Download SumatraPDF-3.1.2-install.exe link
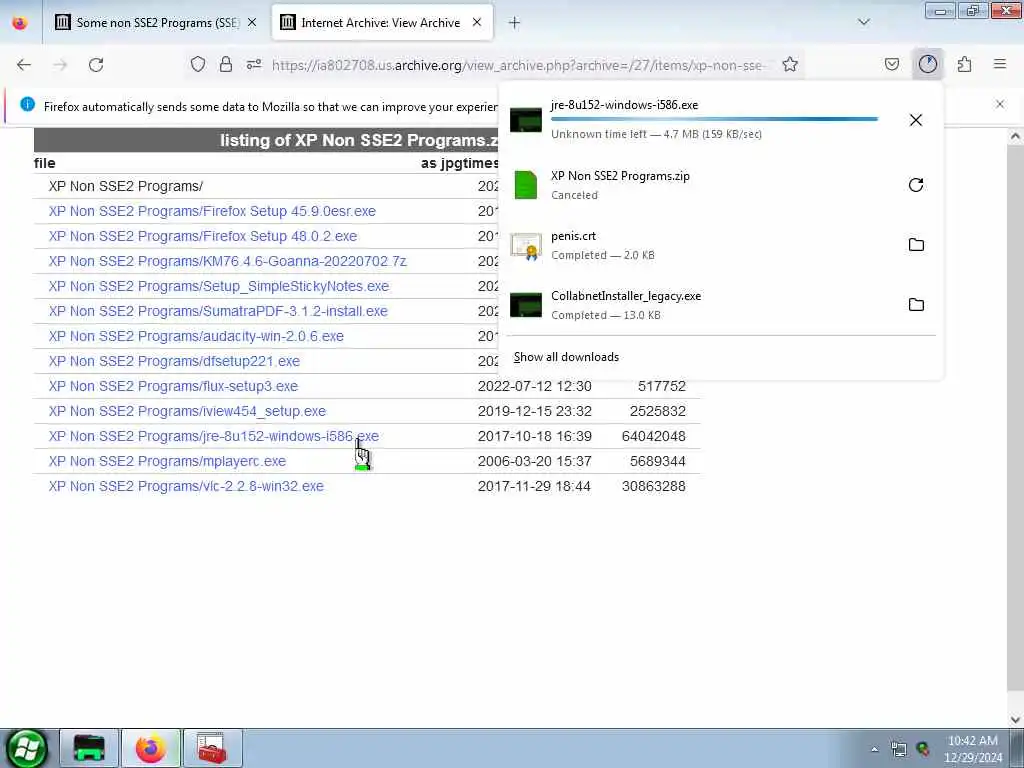The width and height of the screenshot is (1024, 768). (218, 312)
